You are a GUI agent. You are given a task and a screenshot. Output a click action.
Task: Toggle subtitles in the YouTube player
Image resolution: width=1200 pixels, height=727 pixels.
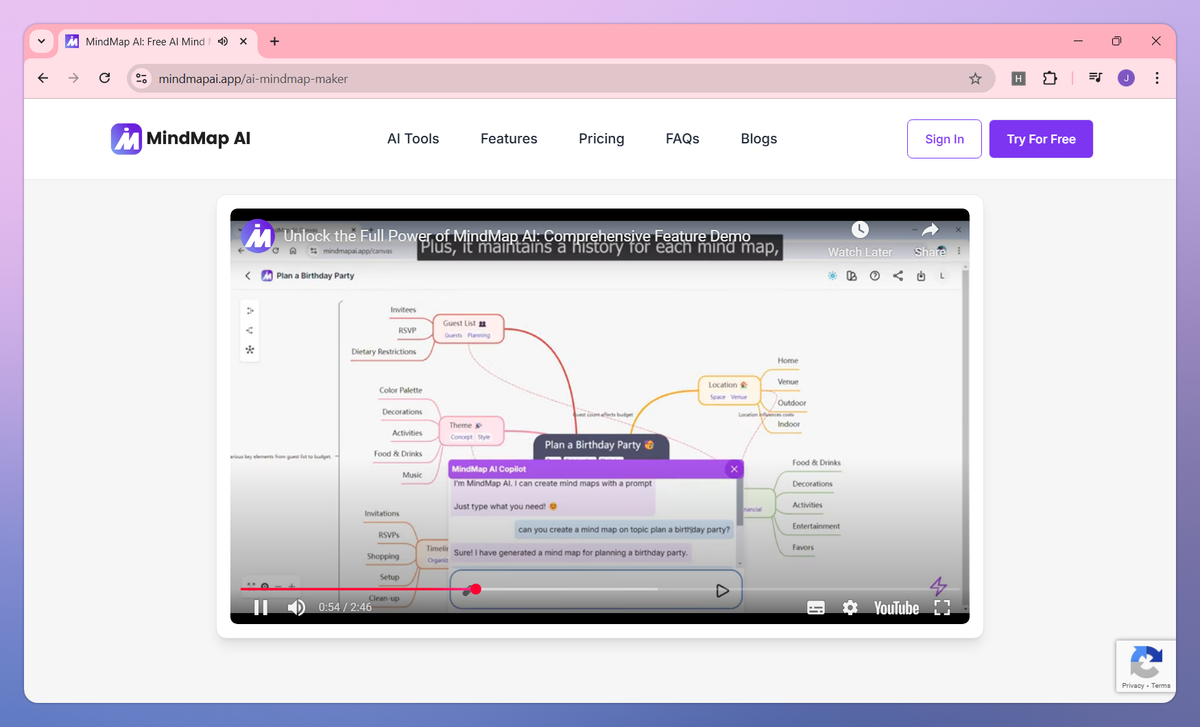coord(816,607)
